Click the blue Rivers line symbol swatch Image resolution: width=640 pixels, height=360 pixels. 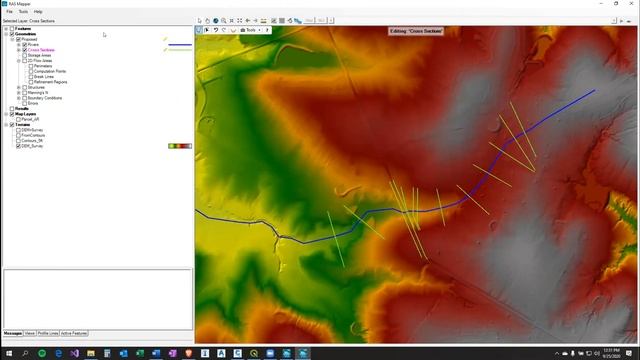(x=180, y=44)
